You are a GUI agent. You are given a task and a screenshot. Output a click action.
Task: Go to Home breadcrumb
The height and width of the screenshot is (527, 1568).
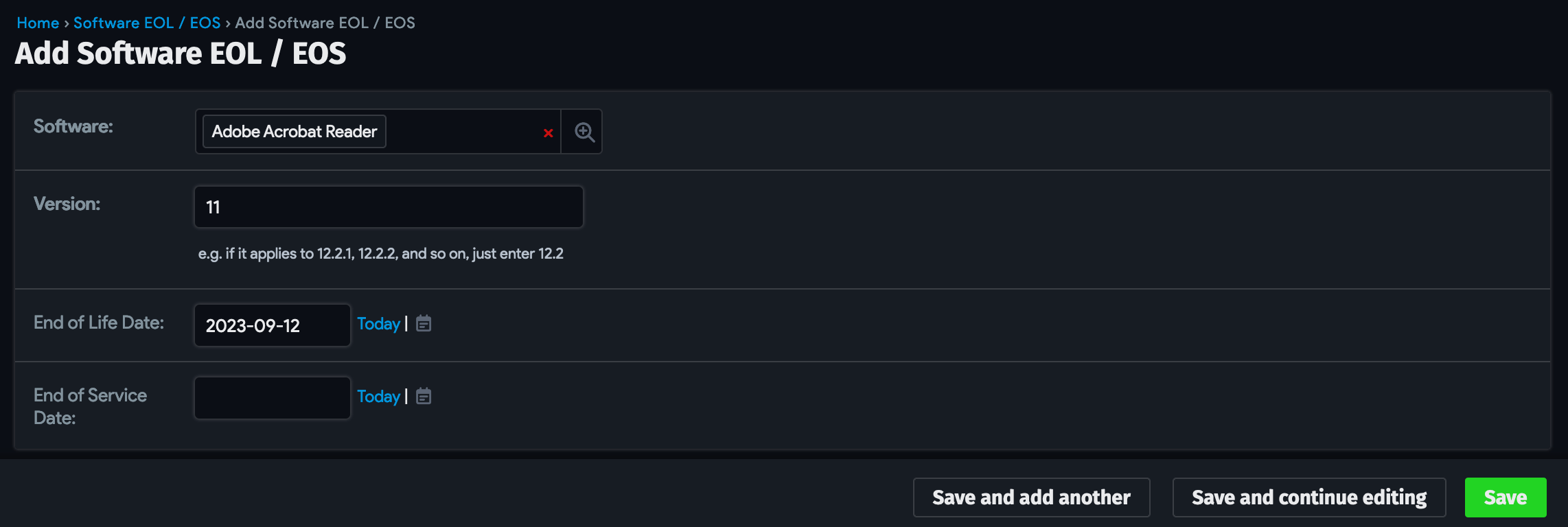tap(38, 23)
